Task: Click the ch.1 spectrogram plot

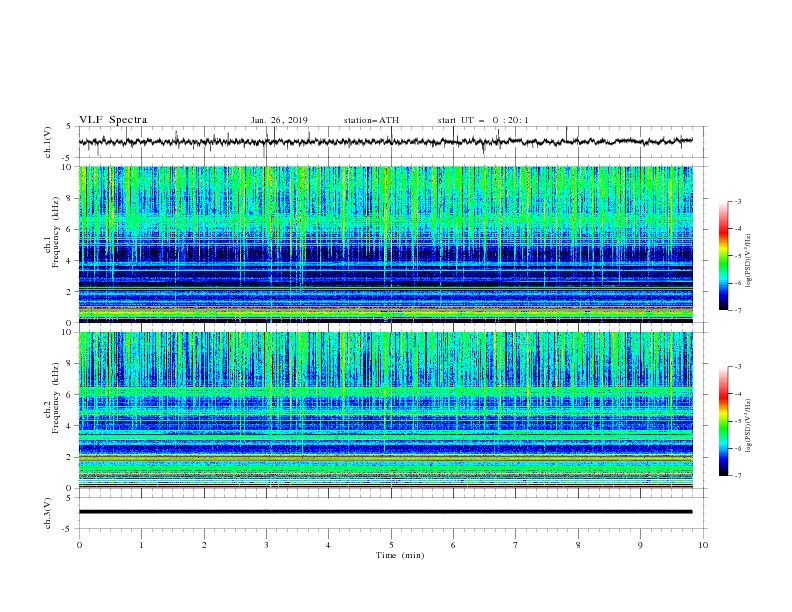Action: point(385,244)
